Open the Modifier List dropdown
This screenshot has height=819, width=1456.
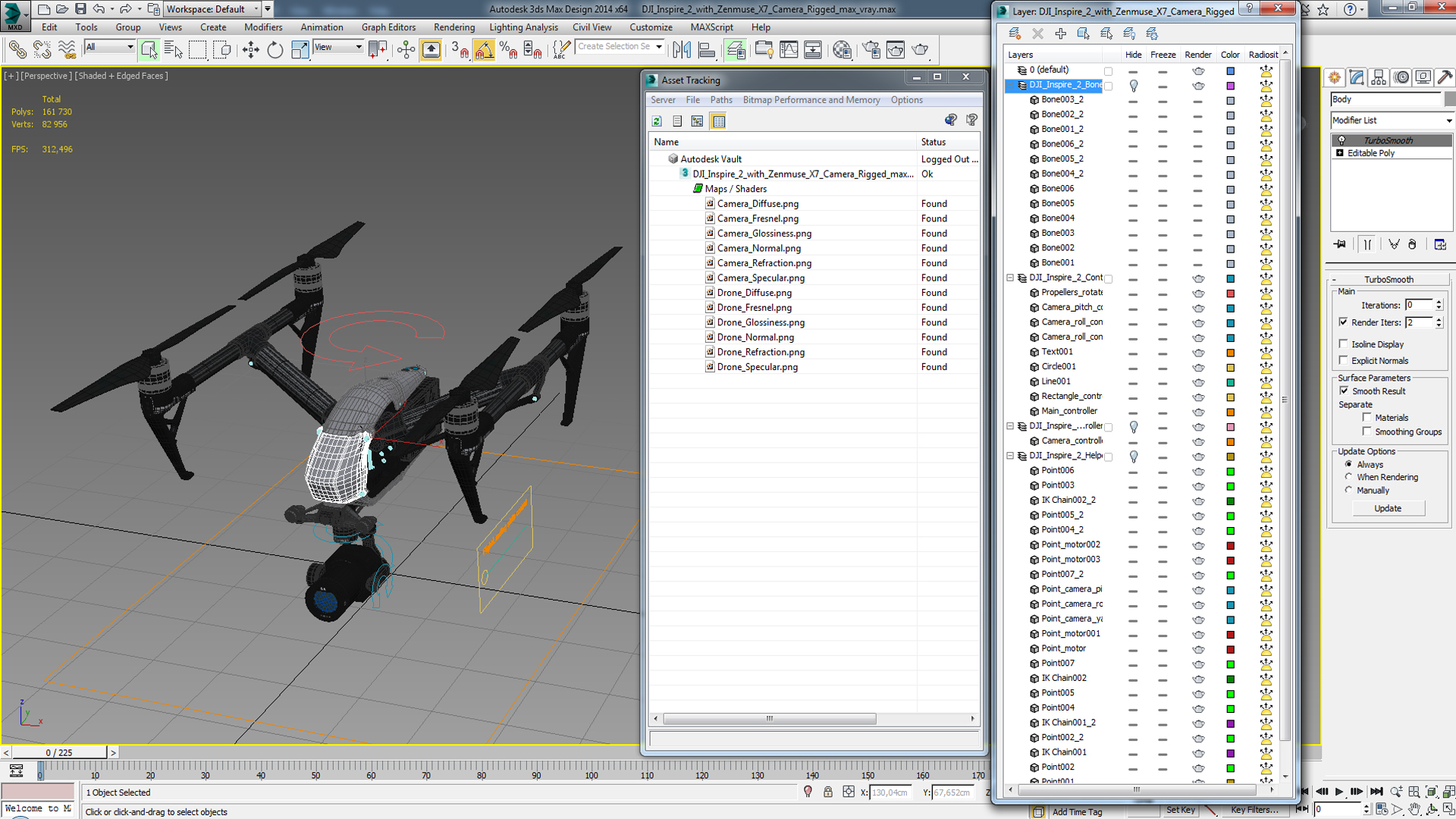tap(1392, 121)
